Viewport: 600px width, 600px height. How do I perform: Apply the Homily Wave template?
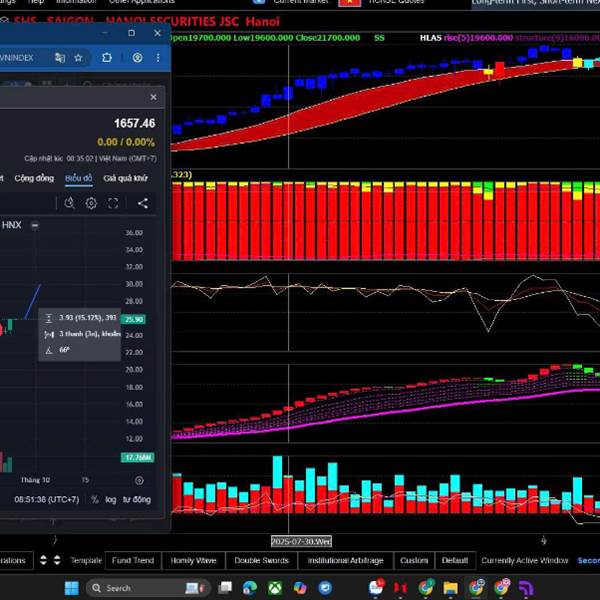pyautogui.click(x=193, y=561)
